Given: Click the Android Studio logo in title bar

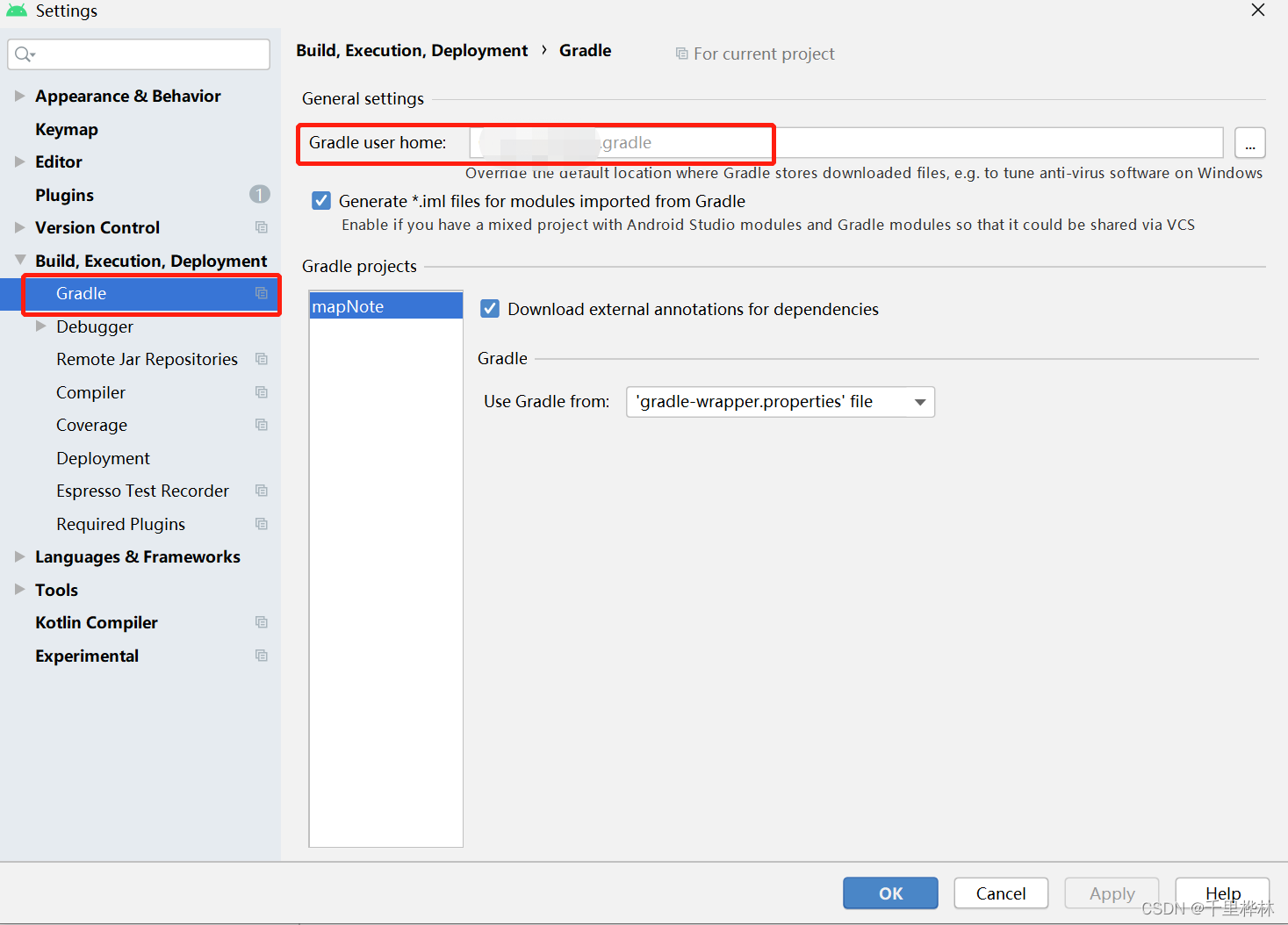Looking at the screenshot, I should coord(17,11).
